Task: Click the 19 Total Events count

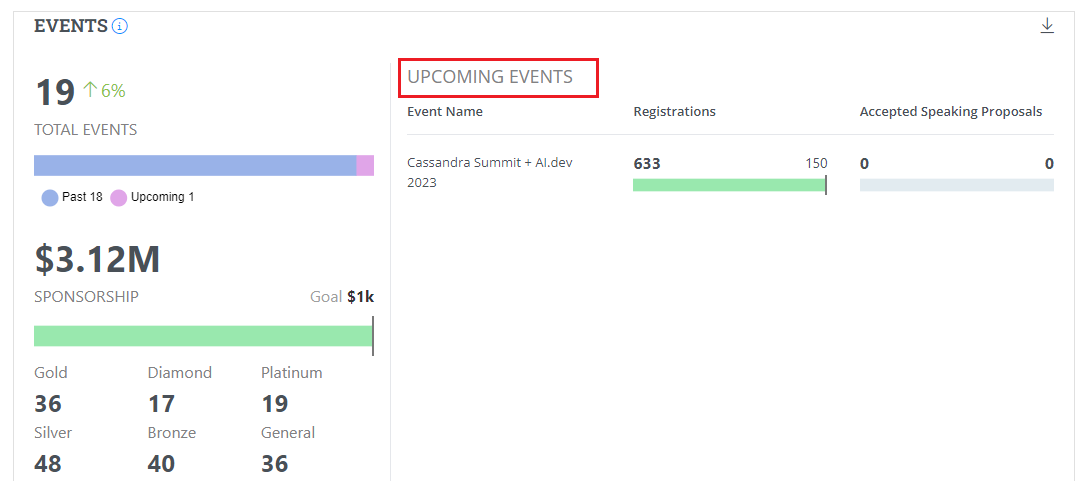Action: click(55, 92)
